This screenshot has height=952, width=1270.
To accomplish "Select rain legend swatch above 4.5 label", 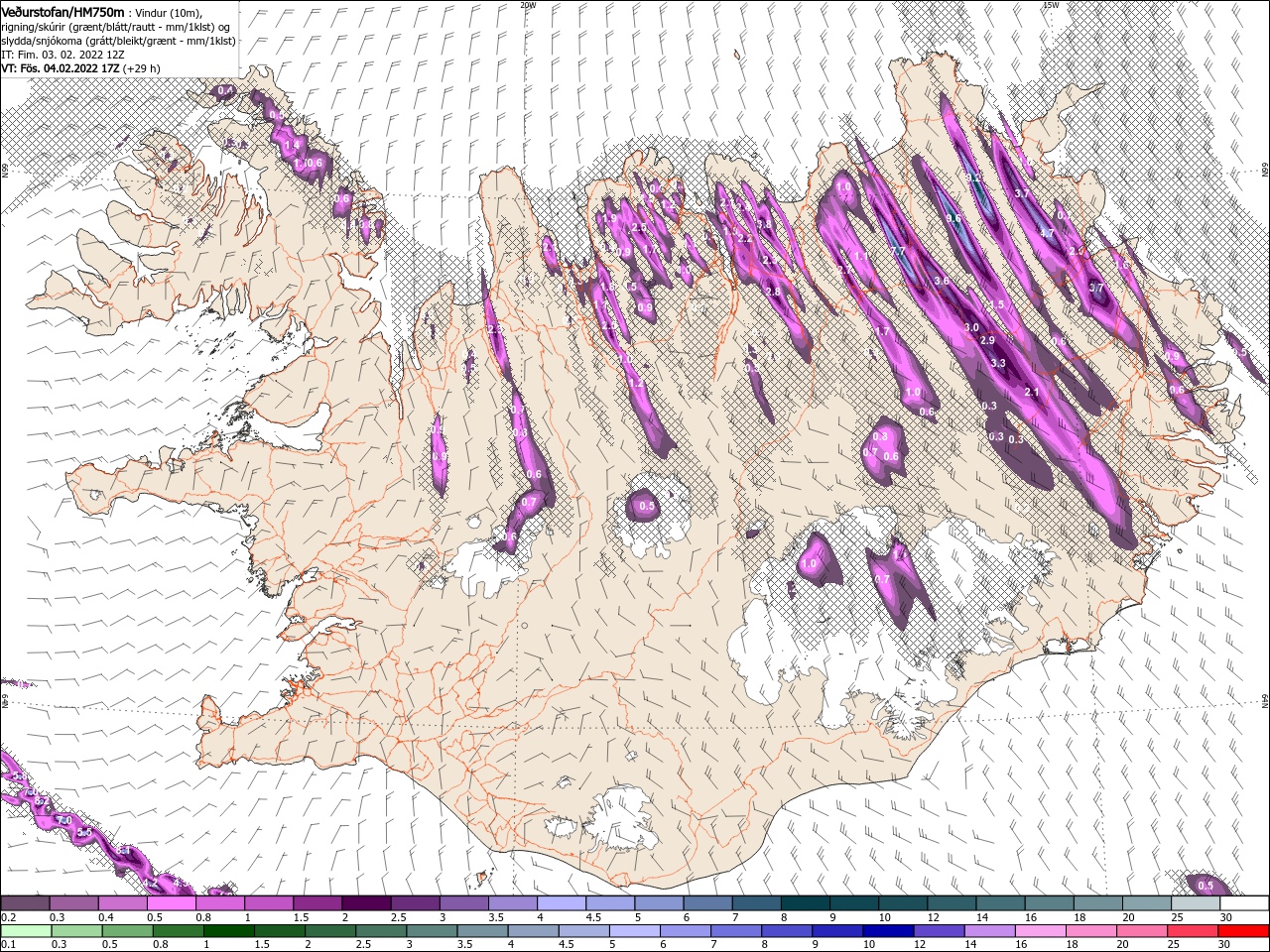I will 584,931.
